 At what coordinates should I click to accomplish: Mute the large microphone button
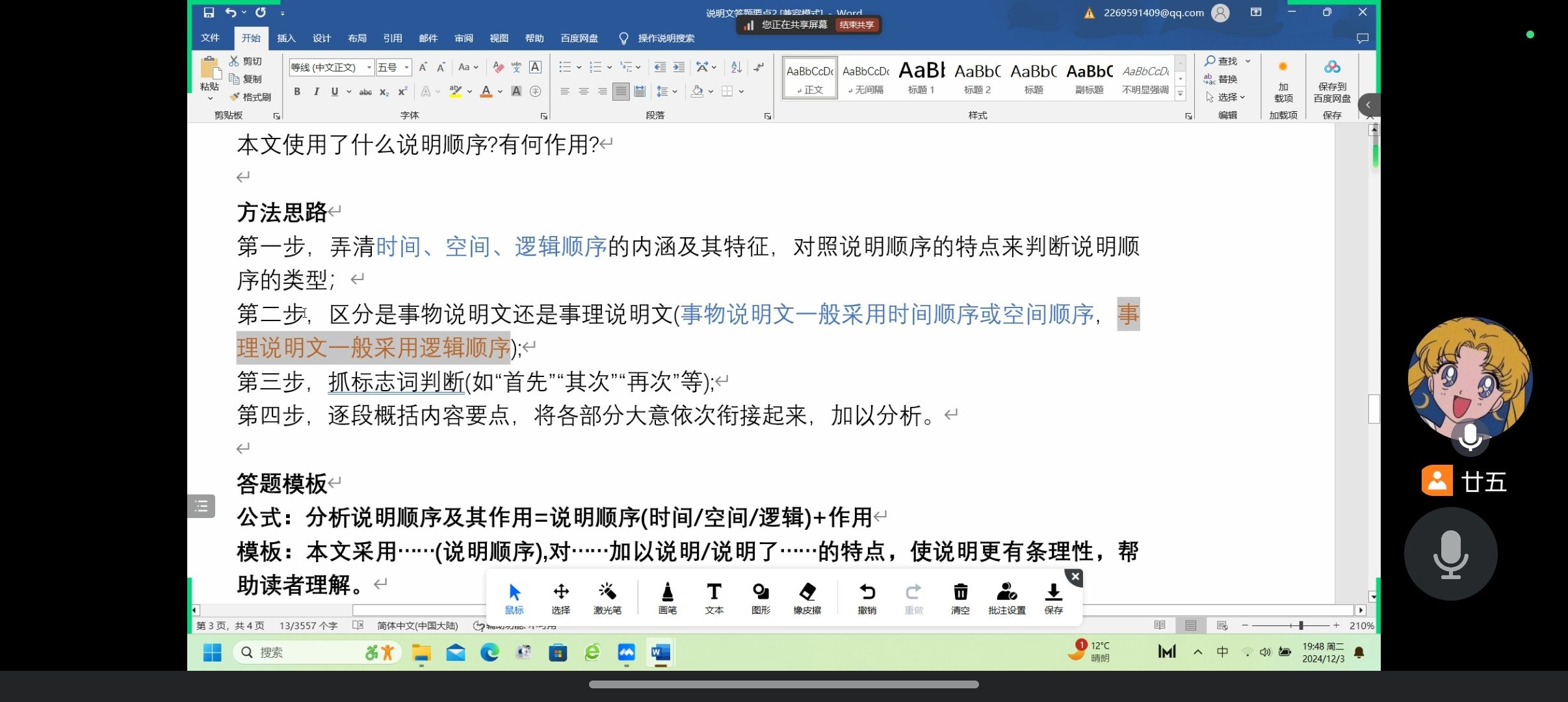coord(1450,554)
